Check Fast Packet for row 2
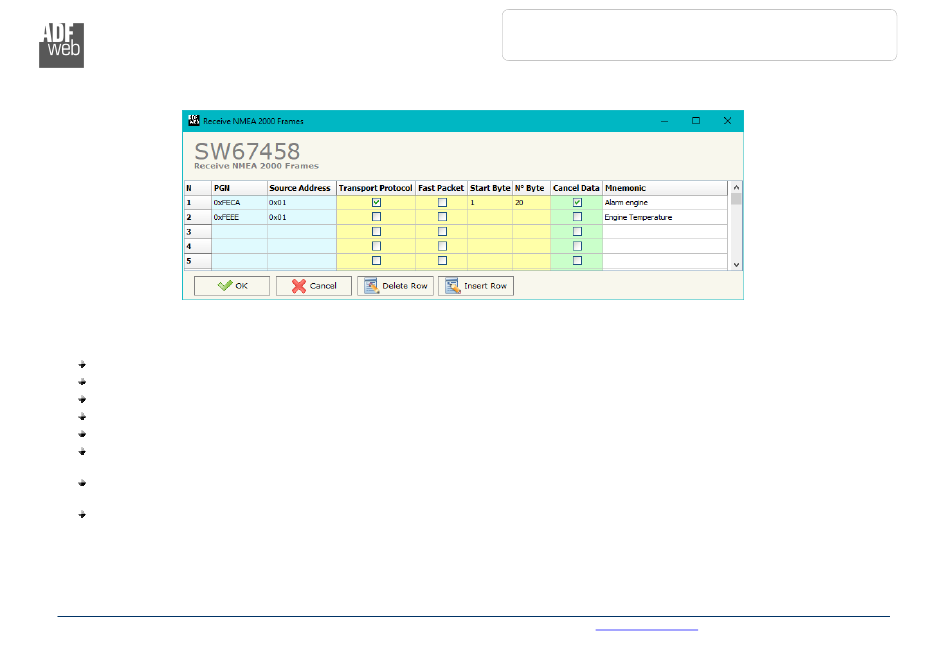Viewport: 950px width, 667px height. click(x=442, y=217)
